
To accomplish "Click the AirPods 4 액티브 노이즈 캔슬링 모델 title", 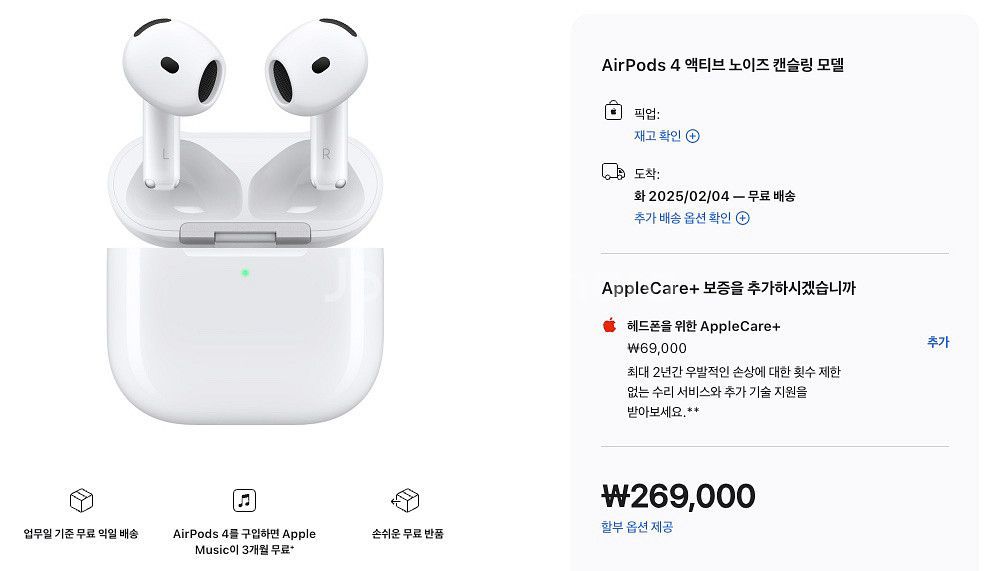I will pyautogui.click(x=722, y=65).
